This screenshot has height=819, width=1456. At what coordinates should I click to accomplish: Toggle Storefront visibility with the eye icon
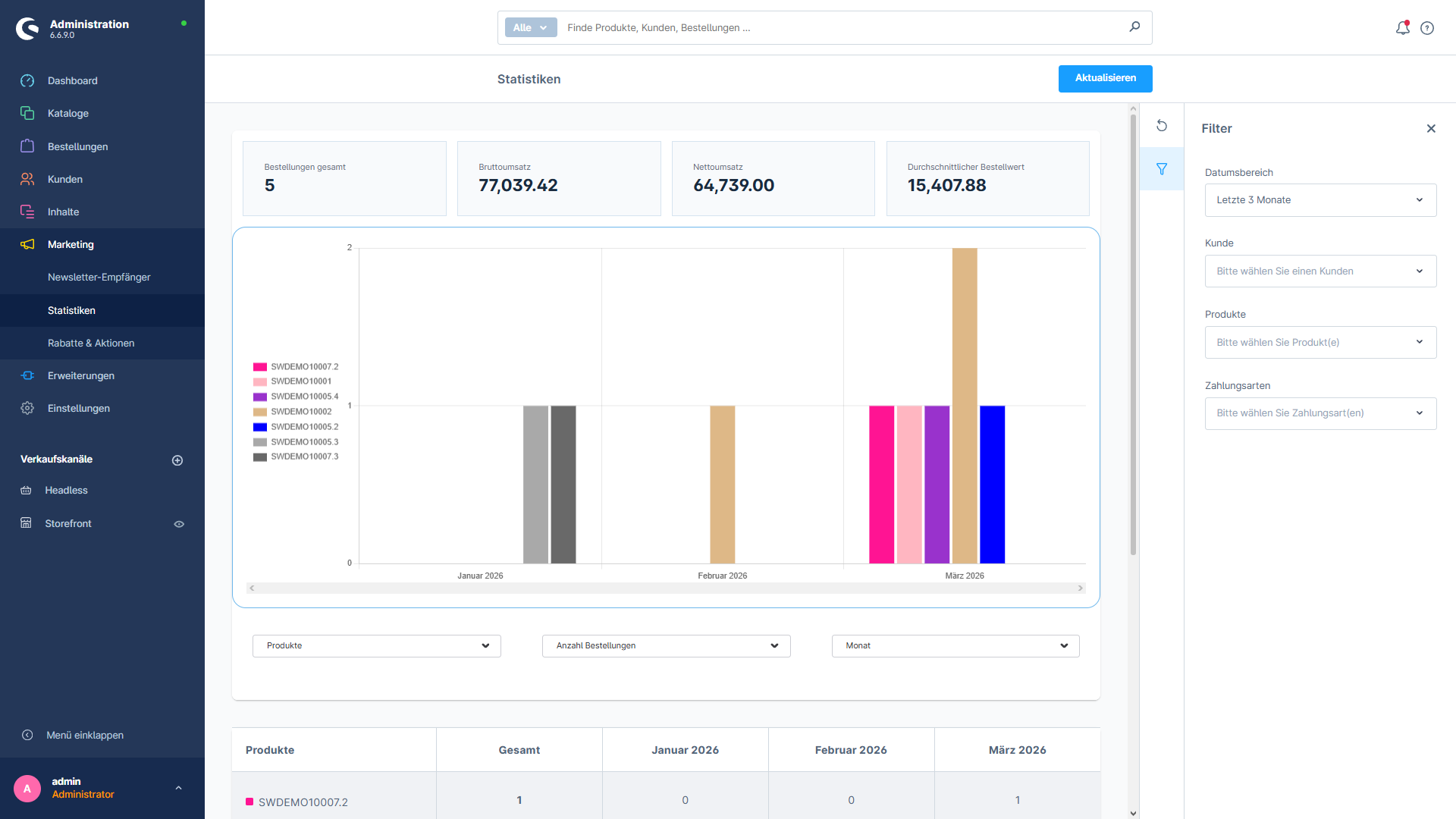tap(179, 523)
